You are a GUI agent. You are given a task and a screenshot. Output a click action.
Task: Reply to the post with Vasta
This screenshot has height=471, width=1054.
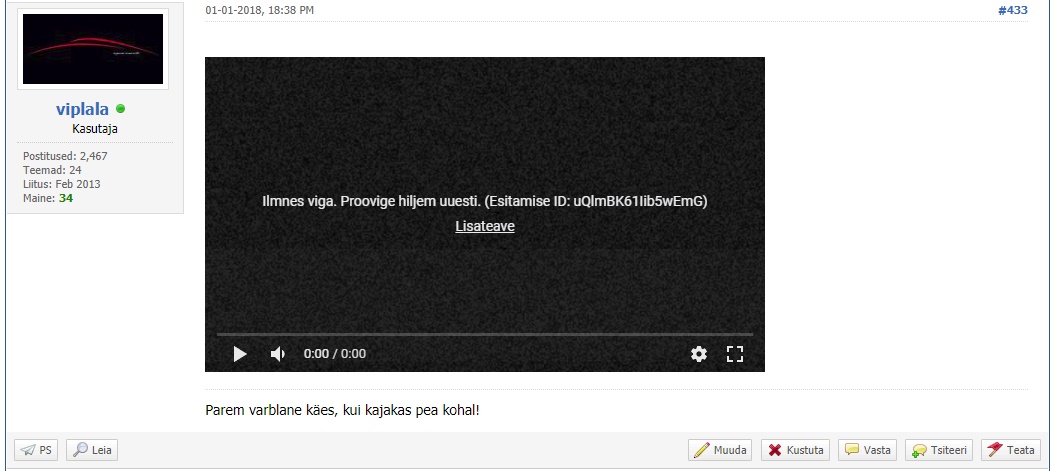867,450
